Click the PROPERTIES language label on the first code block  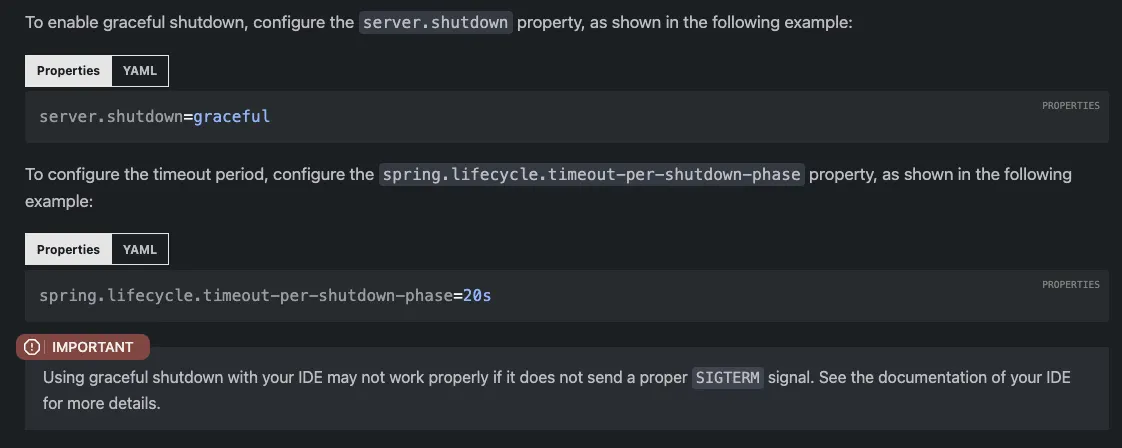coord(1070,106)
